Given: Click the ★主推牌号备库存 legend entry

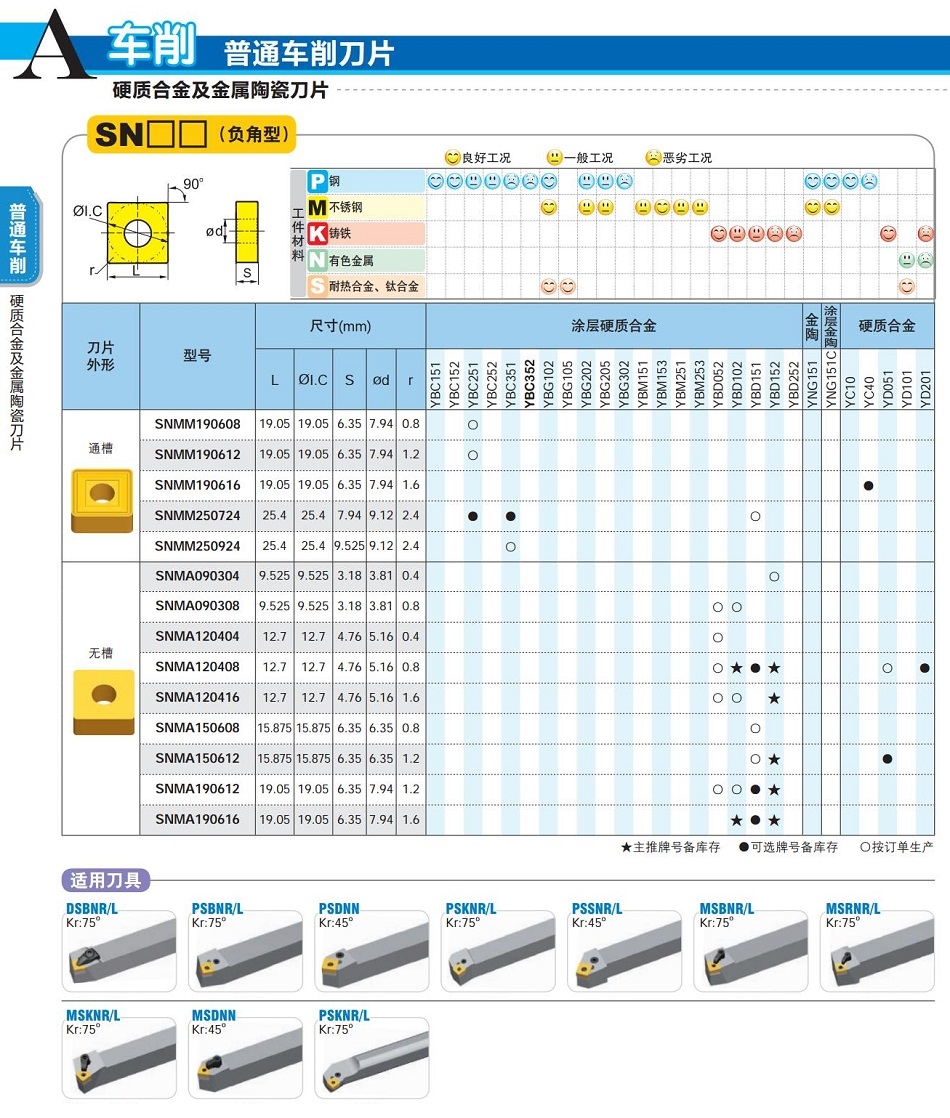Looking at the screenshot, I should pyautogui.click(x=670, y=847).
